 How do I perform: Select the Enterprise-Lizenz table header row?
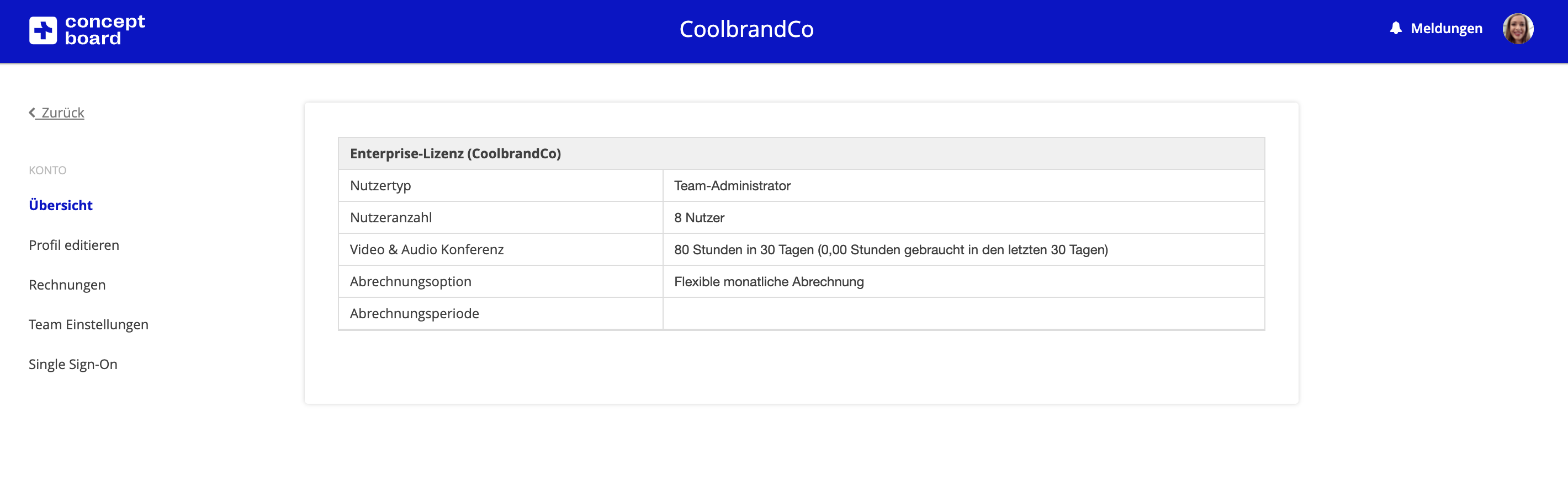(455, 153)
